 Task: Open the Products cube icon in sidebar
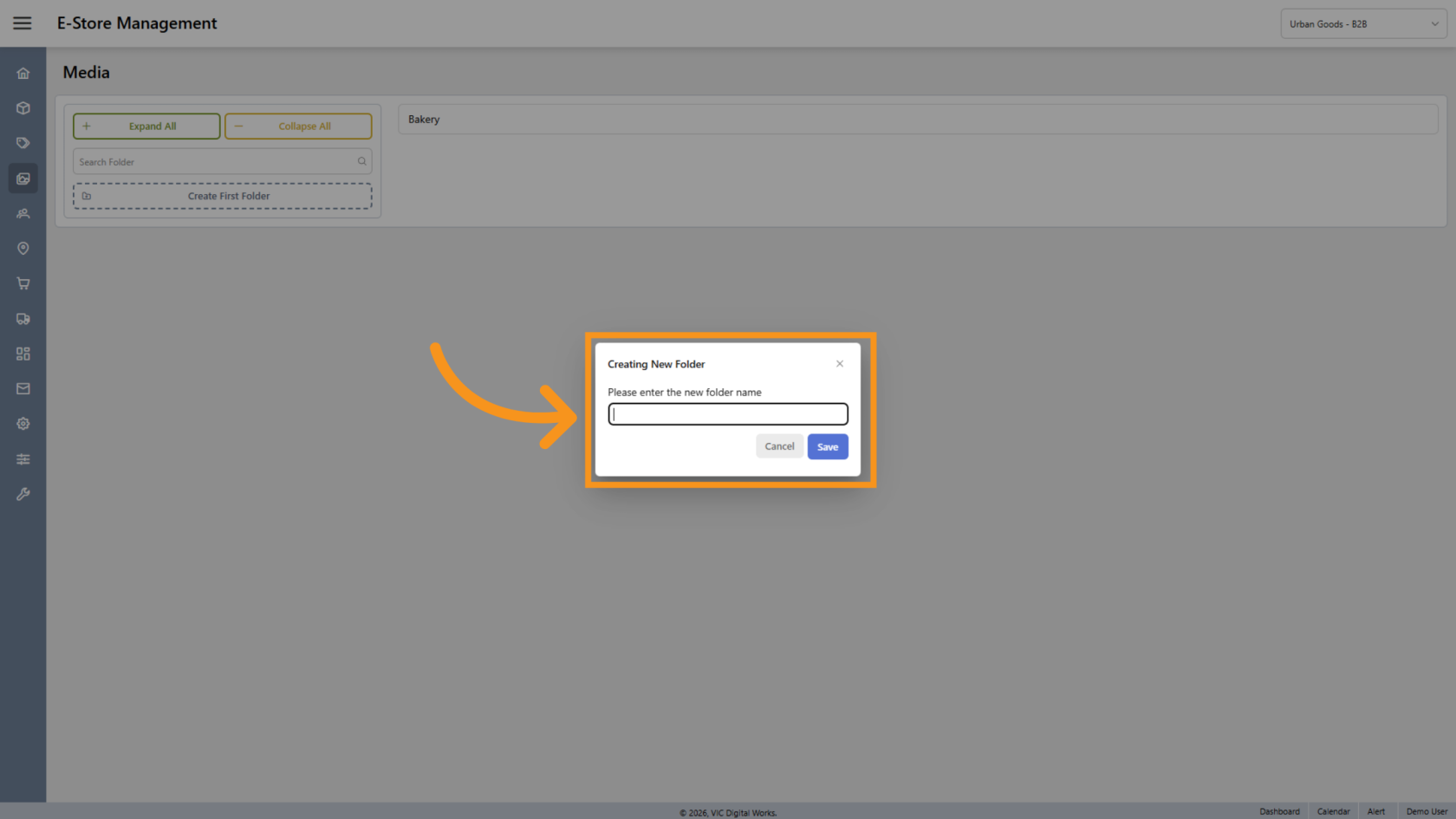tap(23, 108)
